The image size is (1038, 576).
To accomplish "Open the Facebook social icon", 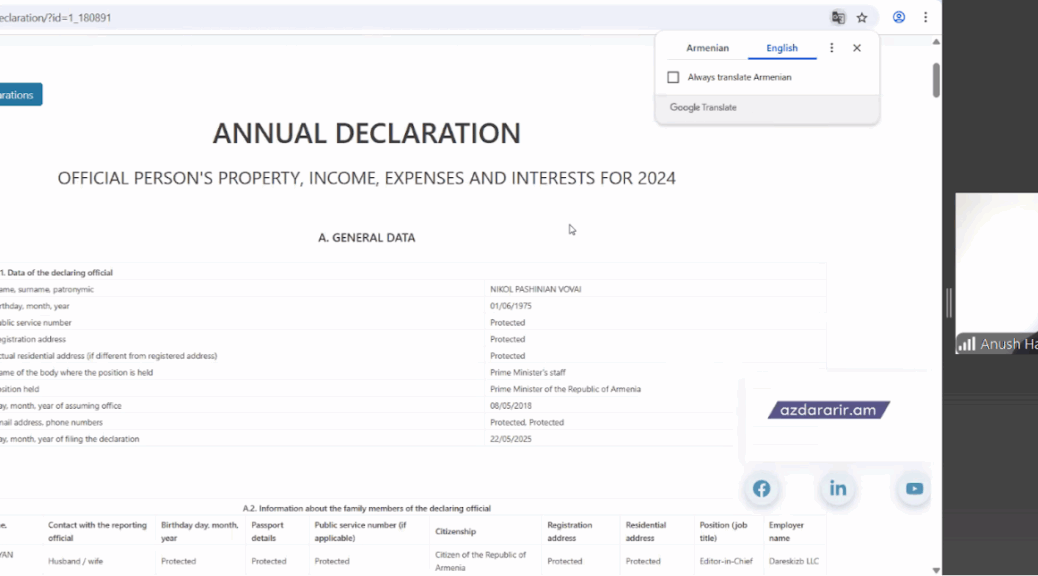I will 761,489.
